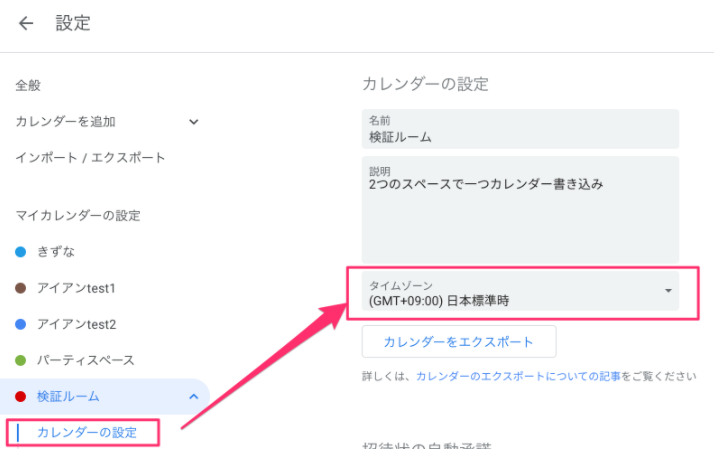Select the パーティスペース calendar entry
The width and height of the screenshot is (714, 449).
(85, 360)
